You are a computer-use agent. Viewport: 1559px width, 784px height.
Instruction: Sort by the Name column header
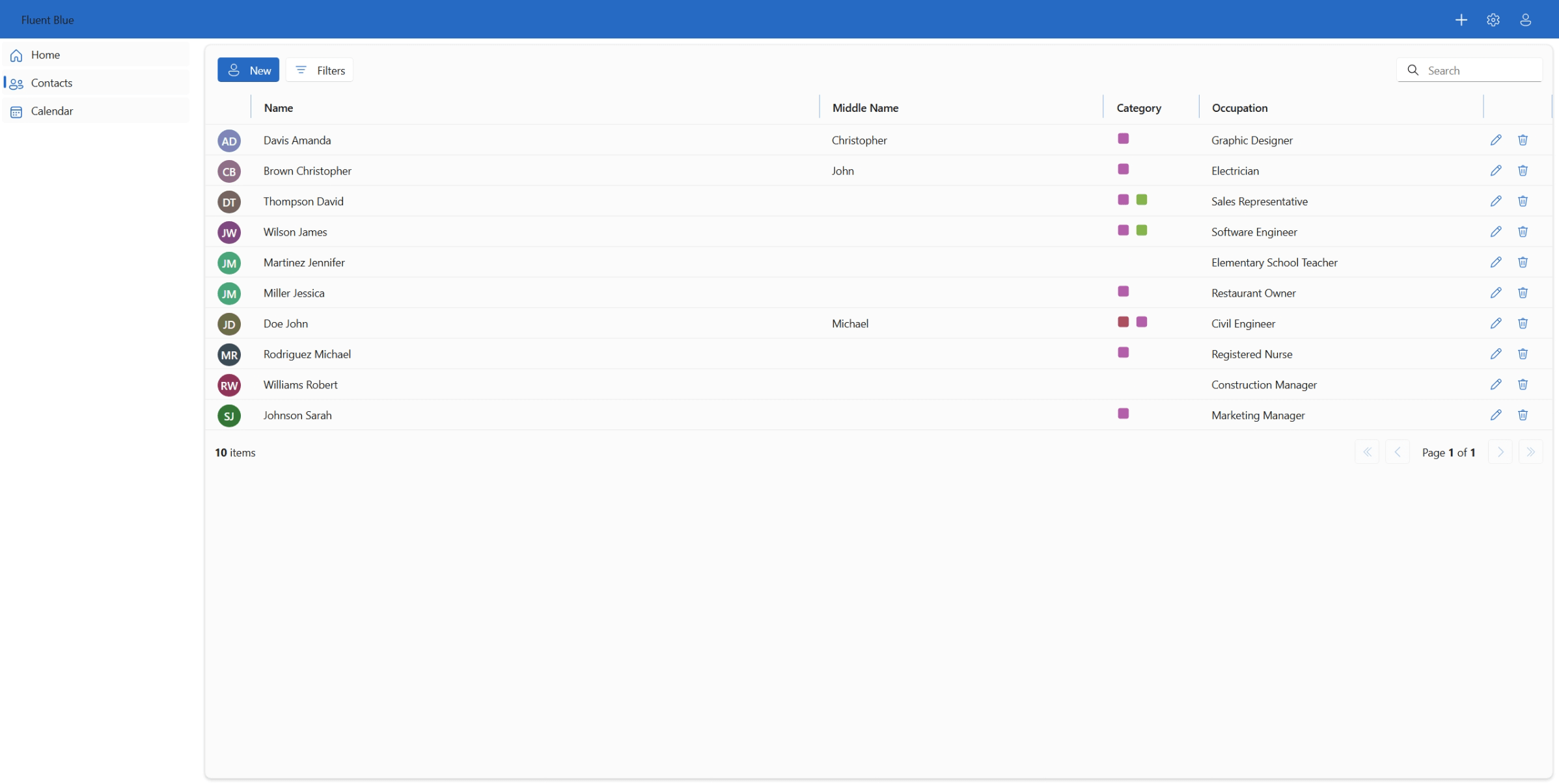pyautogui.click(x=278, y=107)
